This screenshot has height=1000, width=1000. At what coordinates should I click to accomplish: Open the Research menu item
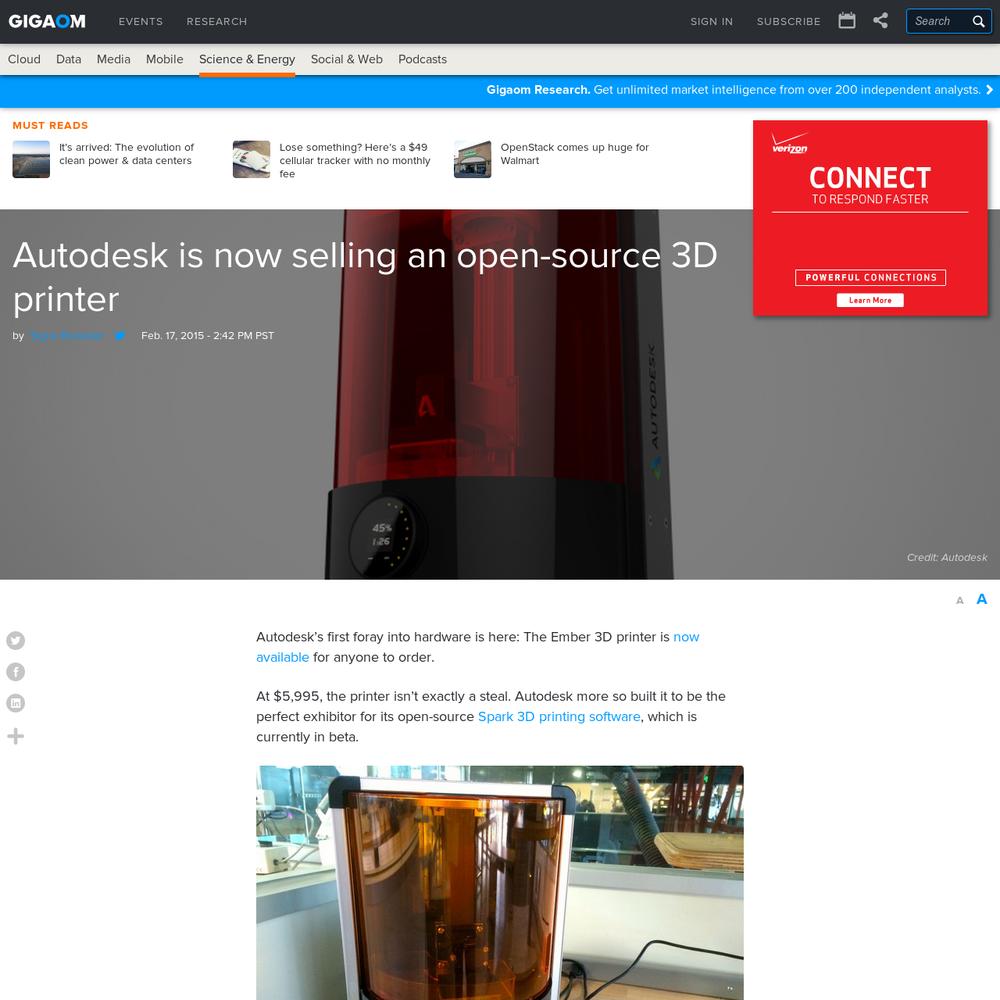[216, 22]
